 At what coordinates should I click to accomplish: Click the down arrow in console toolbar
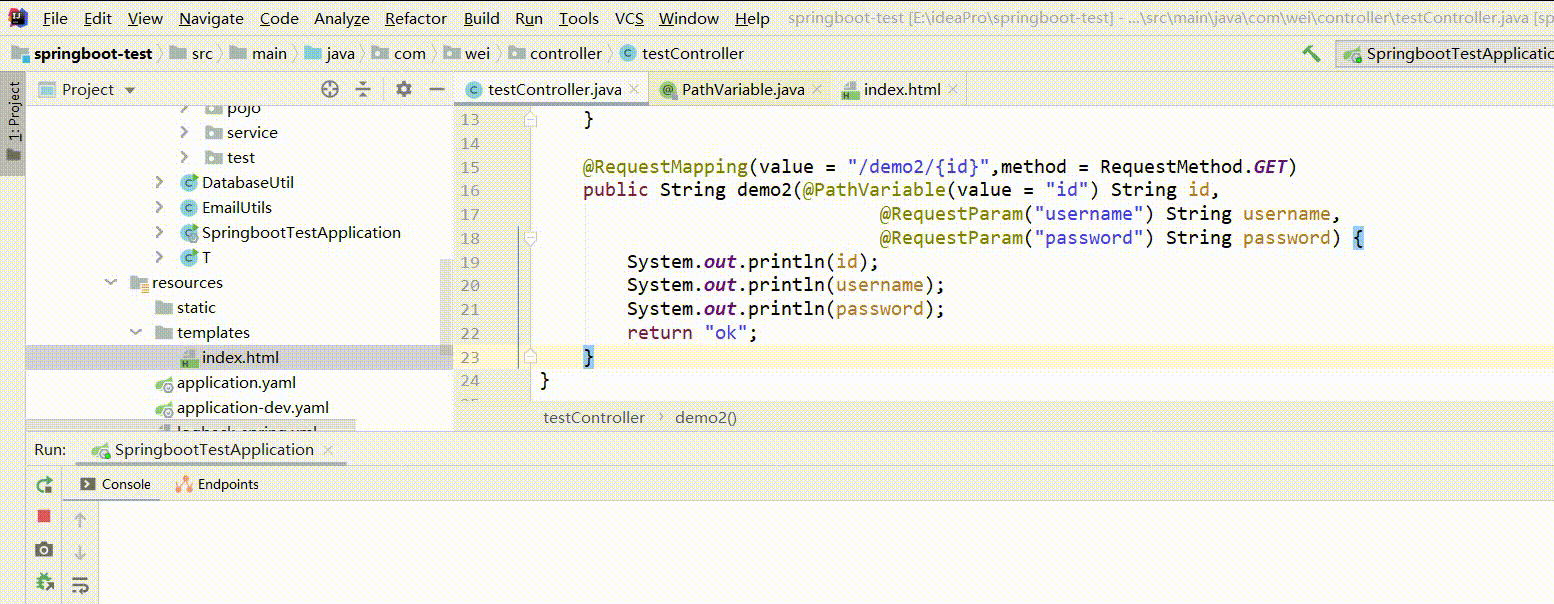(81, 552)
